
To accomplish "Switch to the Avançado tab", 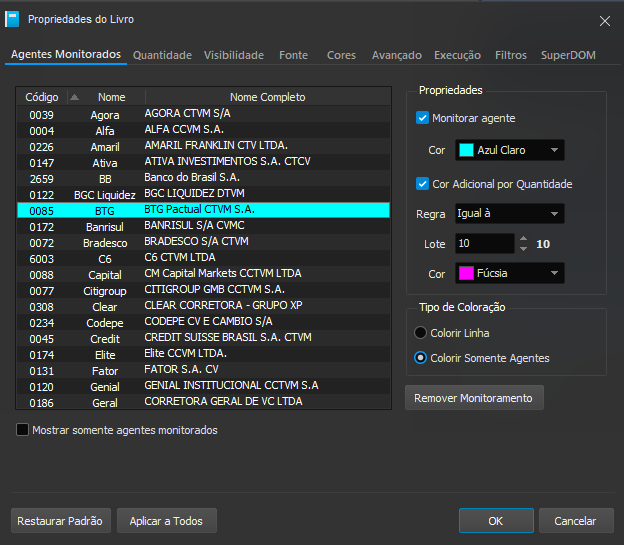I will [397, 55].
